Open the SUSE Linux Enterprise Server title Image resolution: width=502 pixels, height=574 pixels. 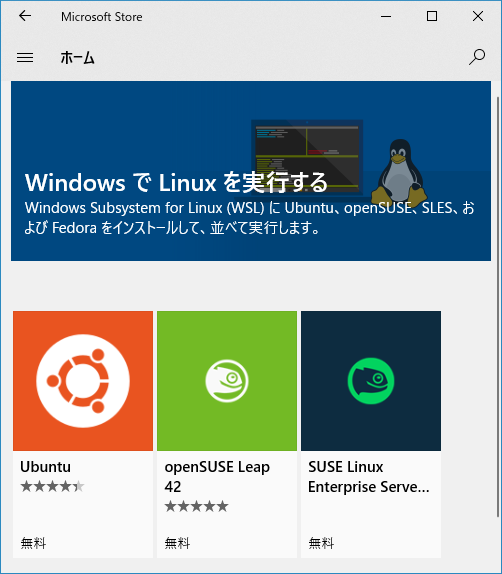click(369, 477)
